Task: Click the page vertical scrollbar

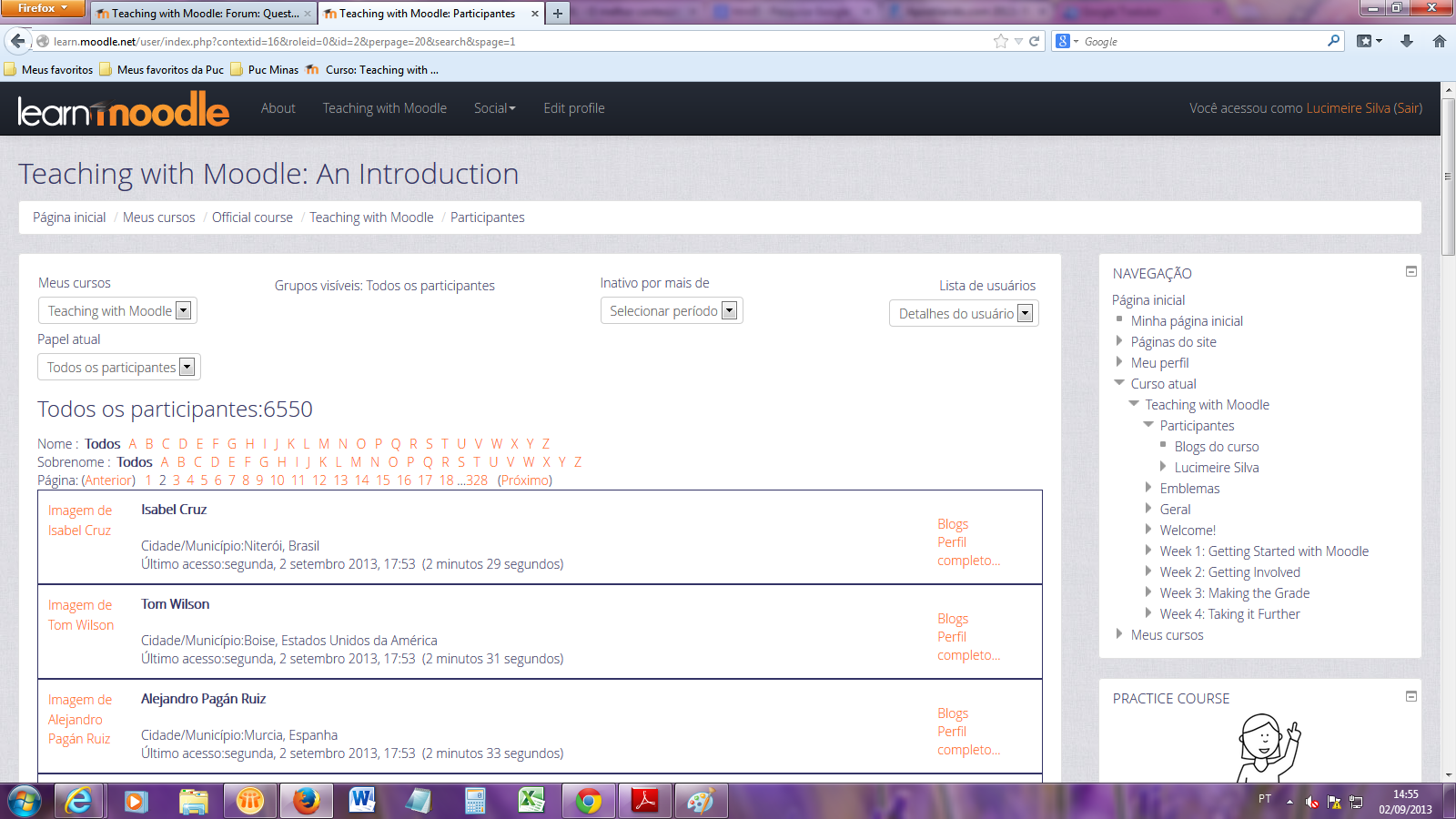Action: 1449,175
